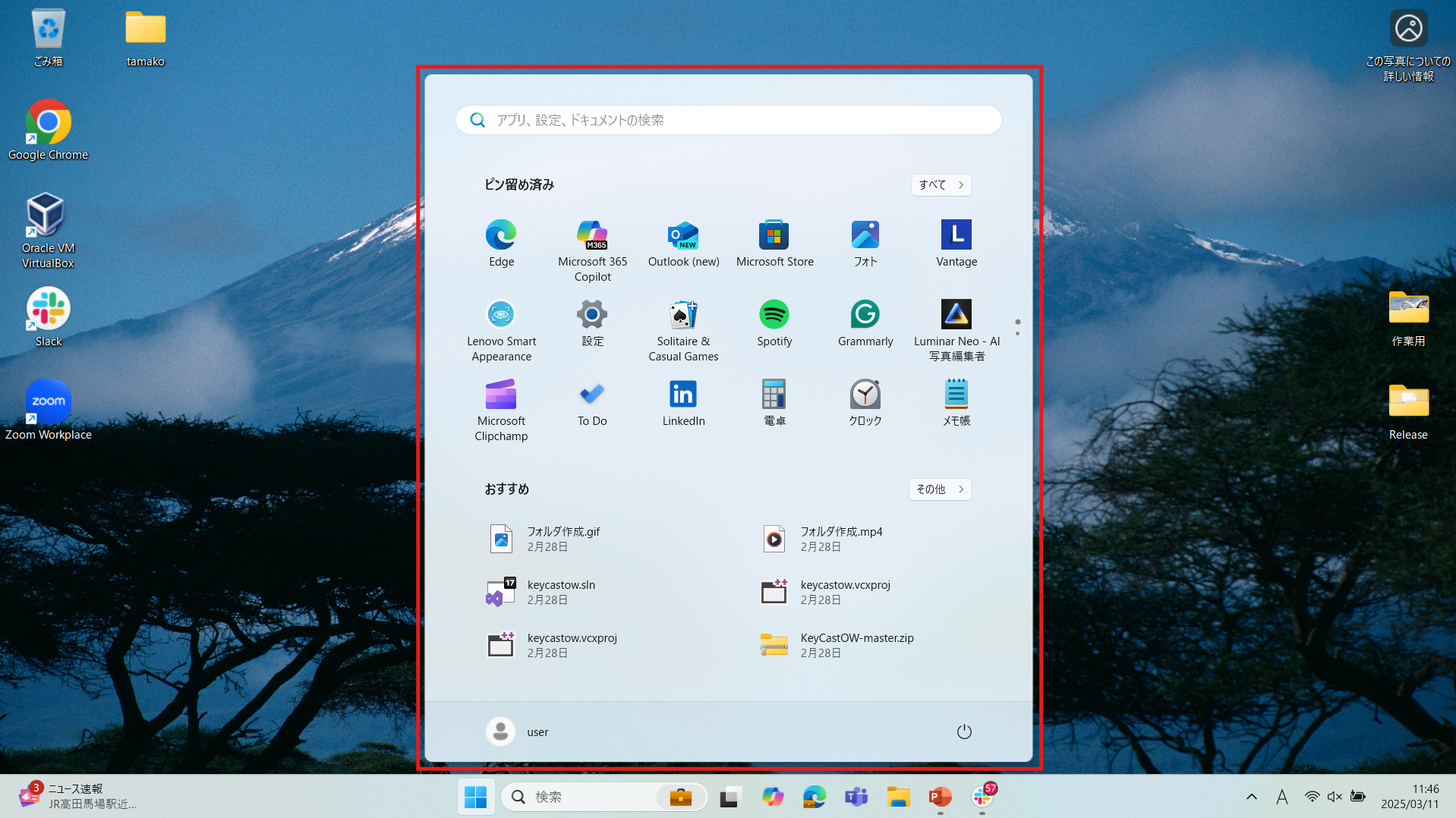Open the フォト app
The width and height of the screenshot is (1456, 818).
pyautogui.click(x=865, y=244)
